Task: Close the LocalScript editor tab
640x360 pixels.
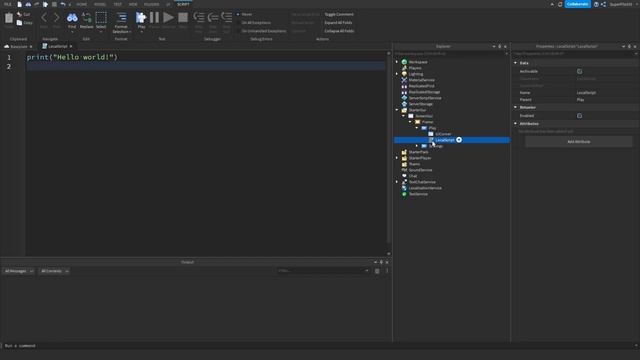Action: tap(71, 47)
